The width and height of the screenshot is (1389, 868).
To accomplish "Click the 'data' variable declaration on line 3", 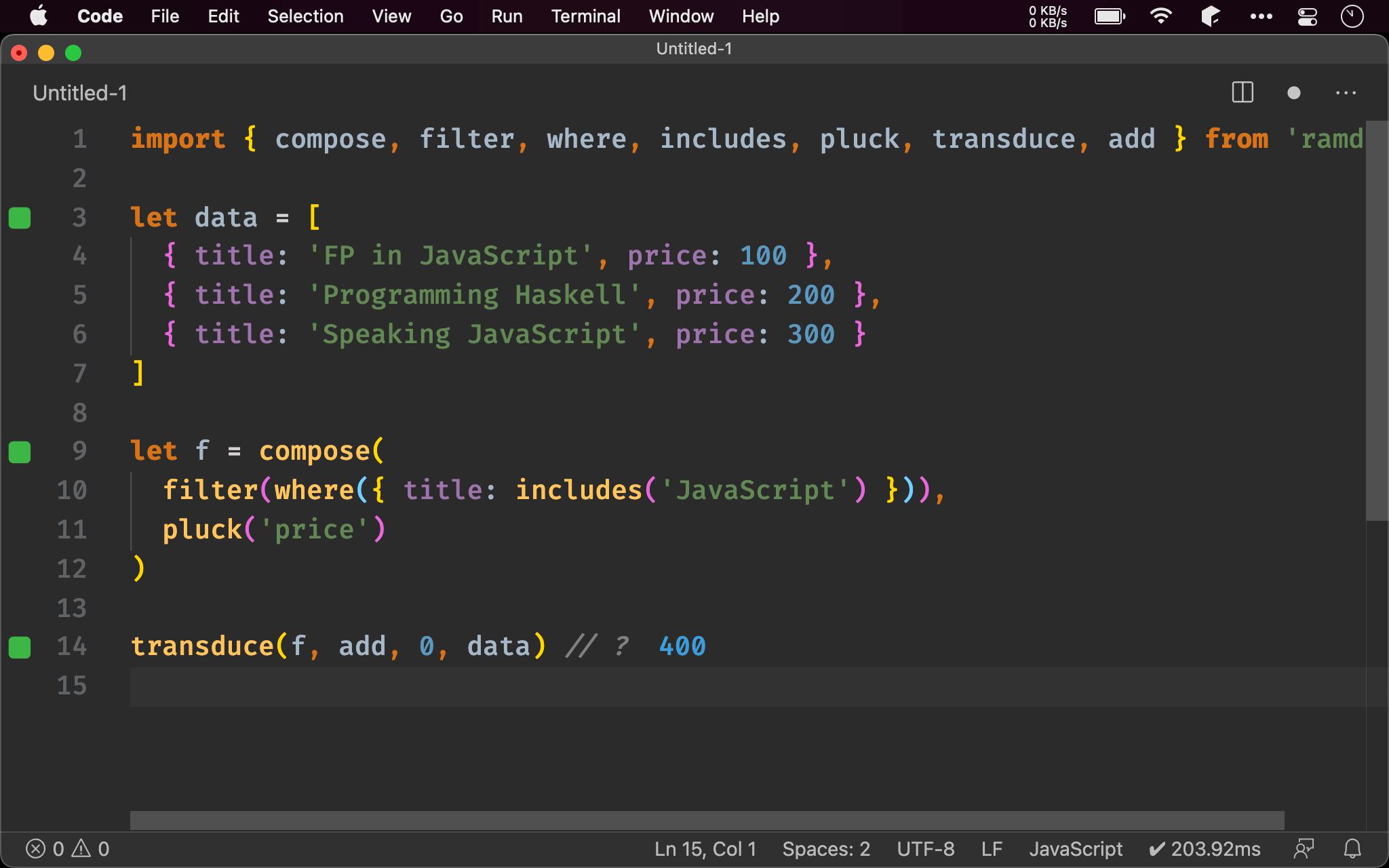I will [226, 218].
